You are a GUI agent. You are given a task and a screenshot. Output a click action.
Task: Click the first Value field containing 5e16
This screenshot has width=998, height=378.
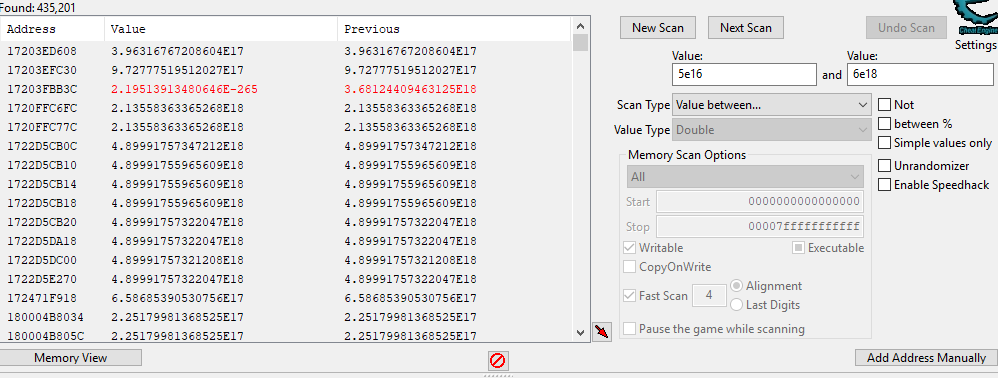click(744, 74)
